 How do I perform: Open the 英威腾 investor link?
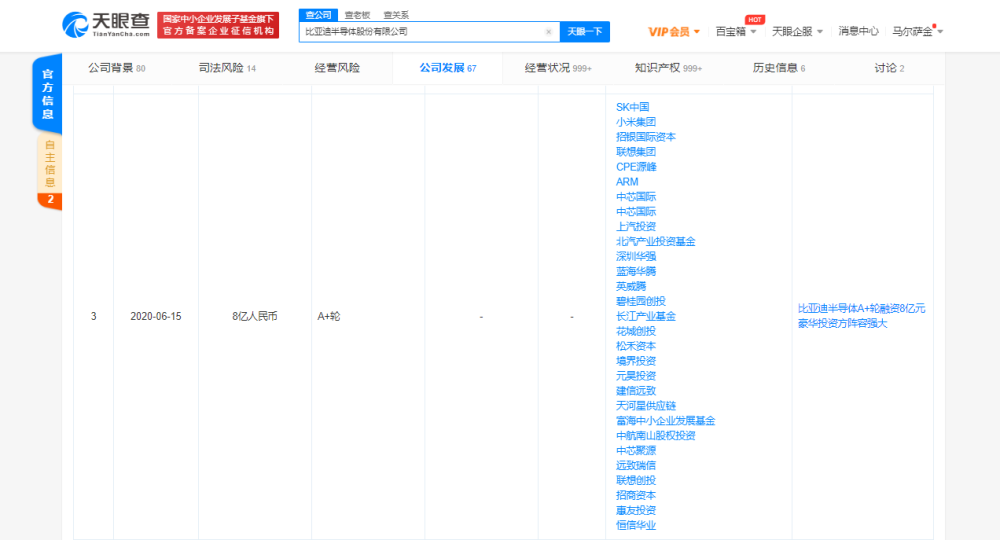coord(631,286)
